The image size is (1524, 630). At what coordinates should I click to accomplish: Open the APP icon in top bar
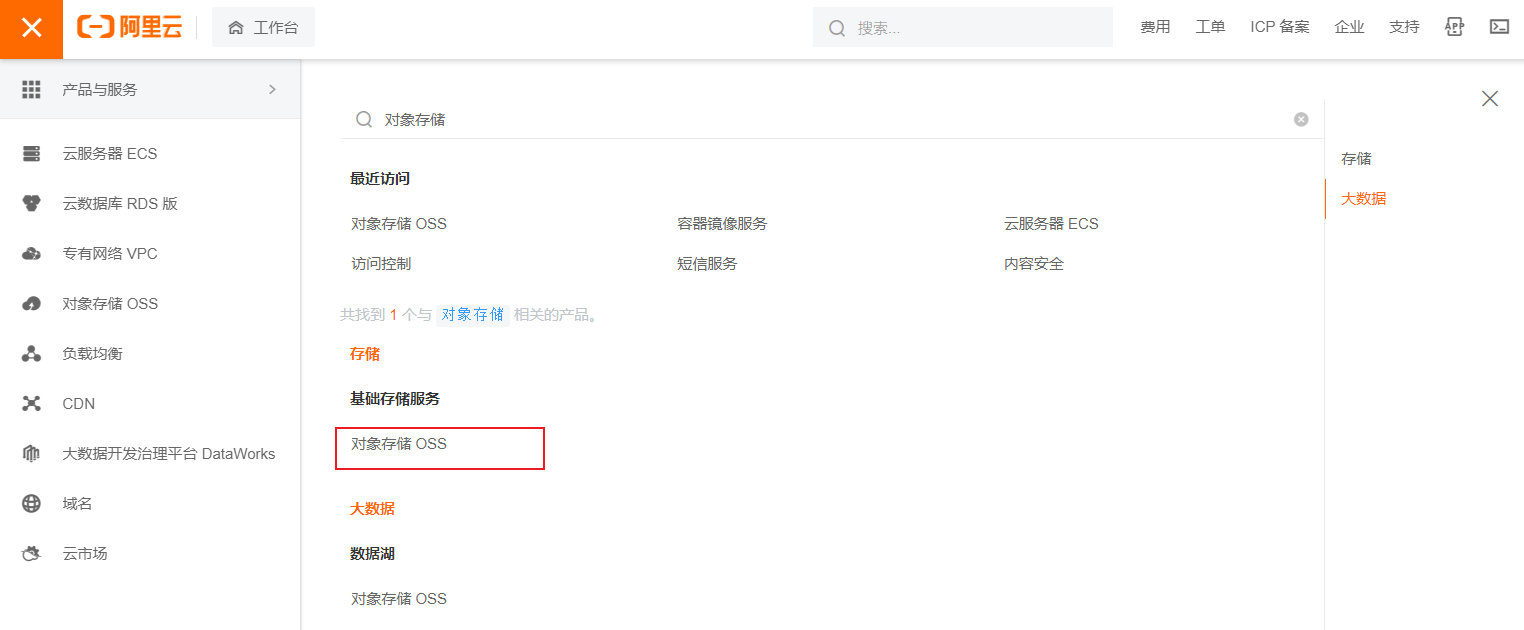(x=1455, y=27)
